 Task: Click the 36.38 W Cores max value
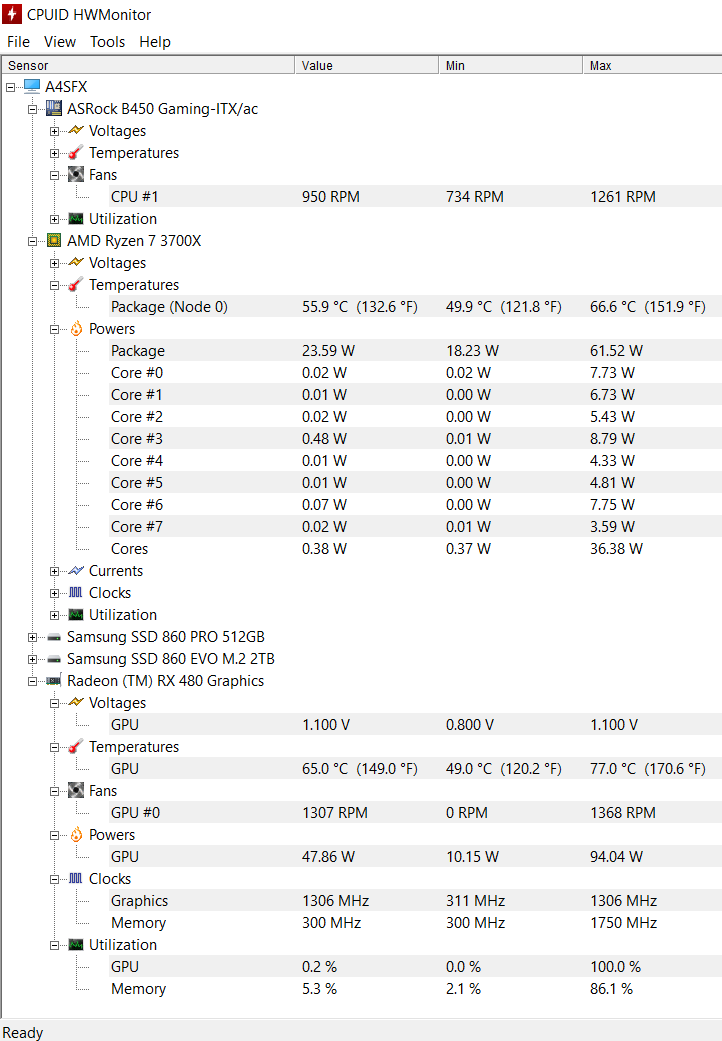[616, 548]
